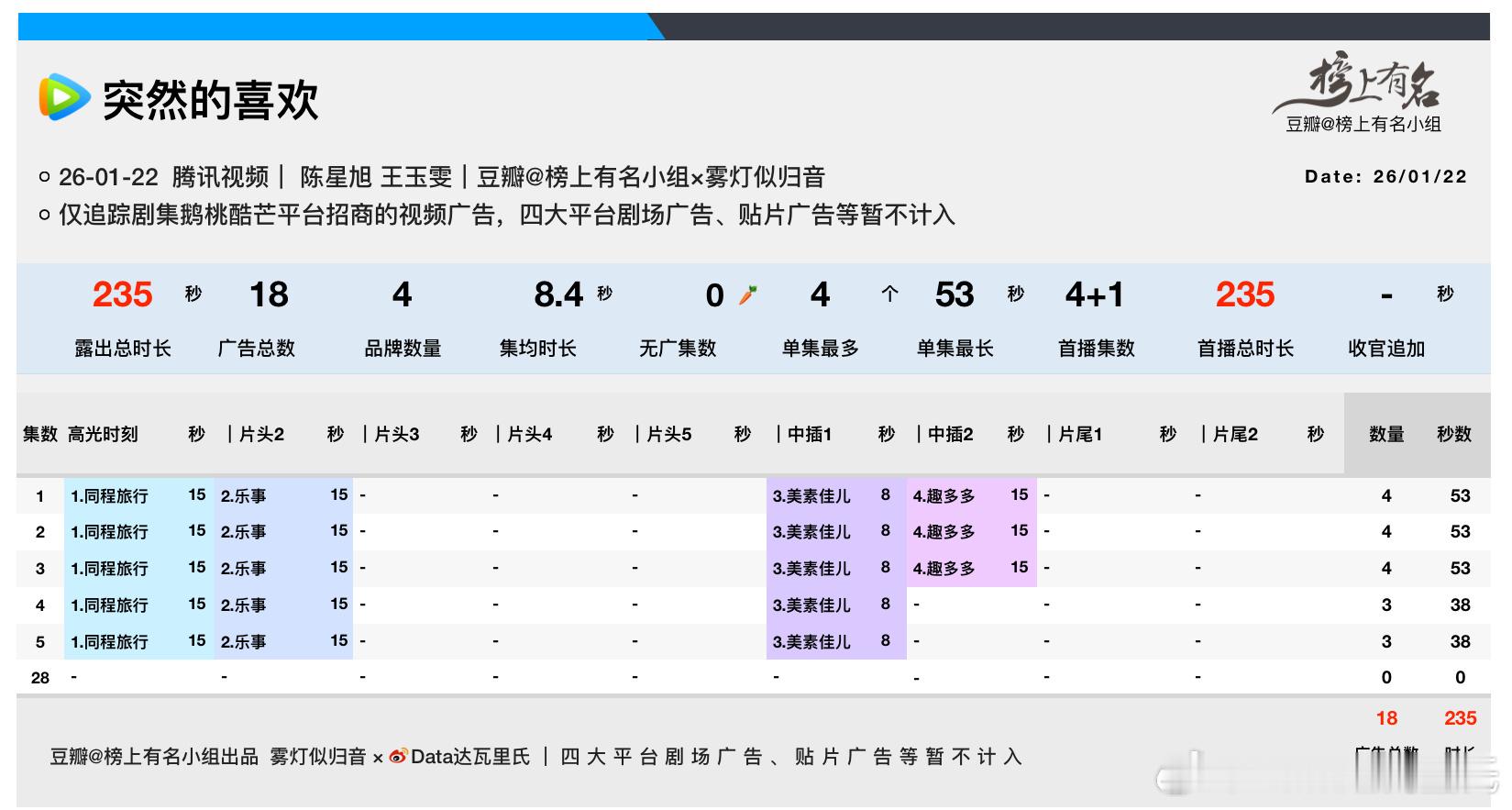Select 4.趣多多 in the episode 3 row
This screenshot has height=810, width=1512.
[x=944, y=569]
